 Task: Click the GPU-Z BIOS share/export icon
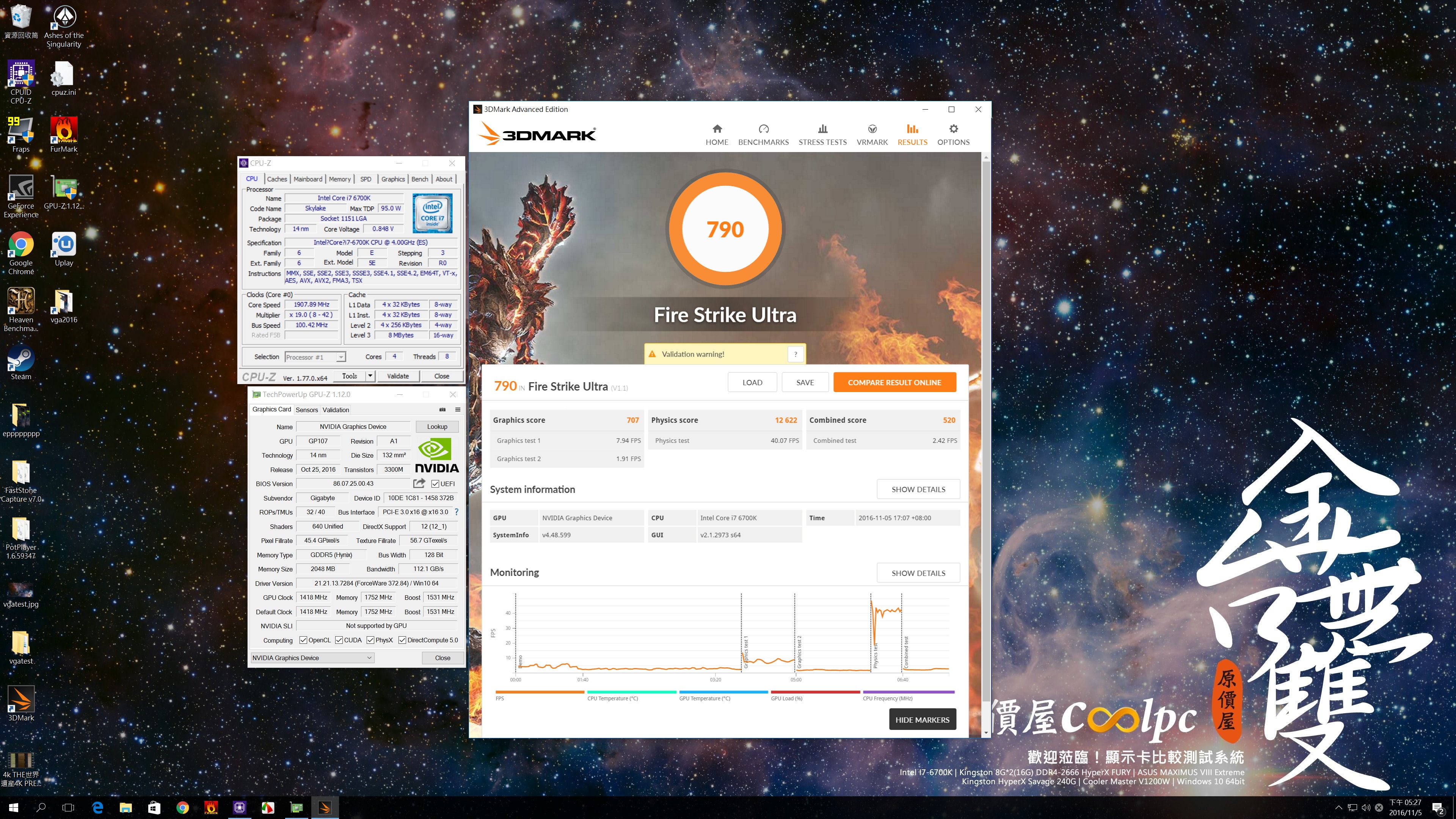(419, 483)
